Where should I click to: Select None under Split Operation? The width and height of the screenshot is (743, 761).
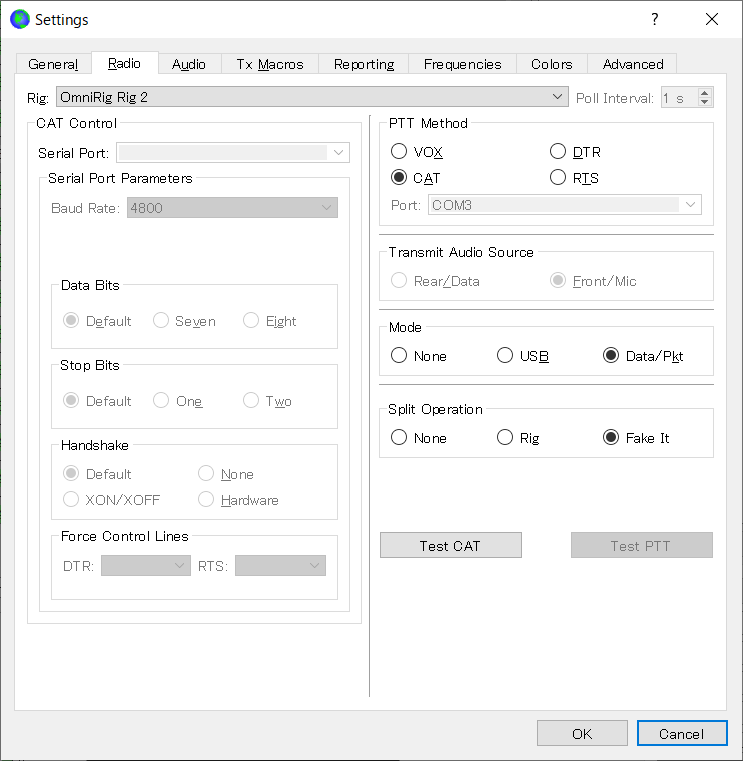[x=399, y=438]
